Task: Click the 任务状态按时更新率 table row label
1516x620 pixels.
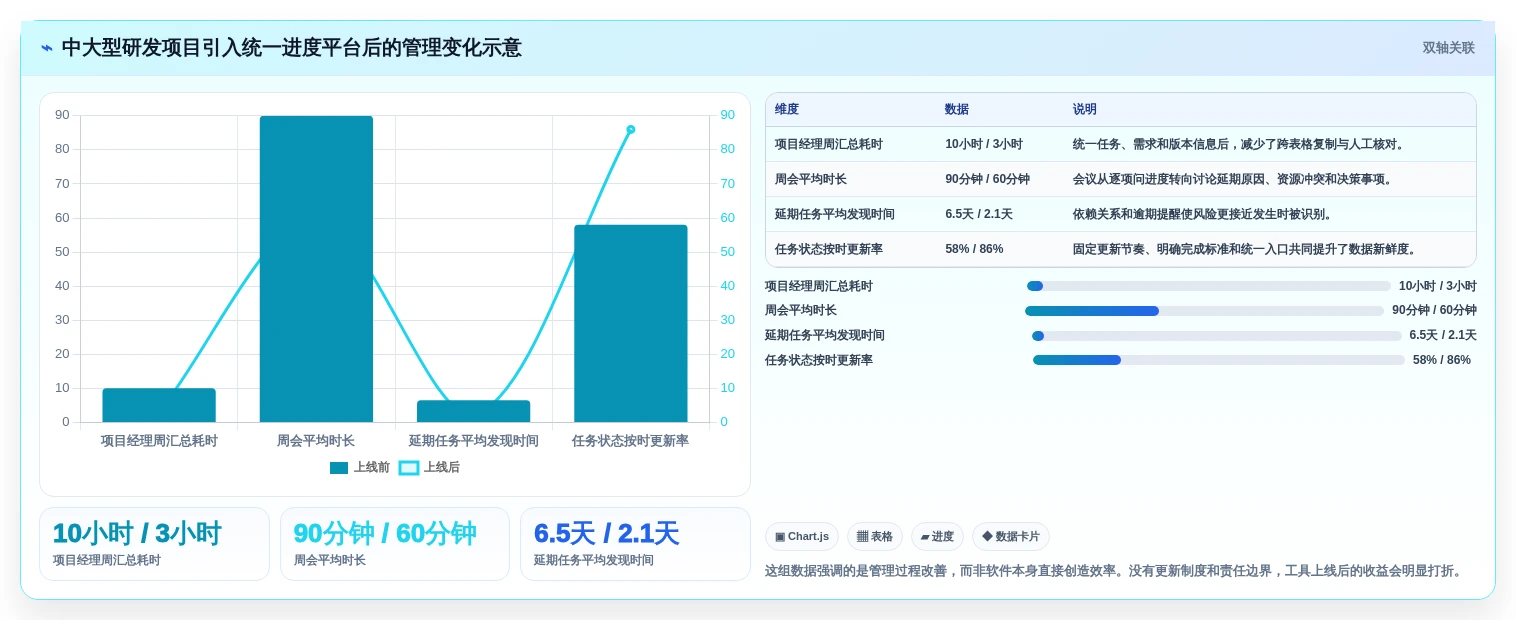Action: tap(829, 249)
